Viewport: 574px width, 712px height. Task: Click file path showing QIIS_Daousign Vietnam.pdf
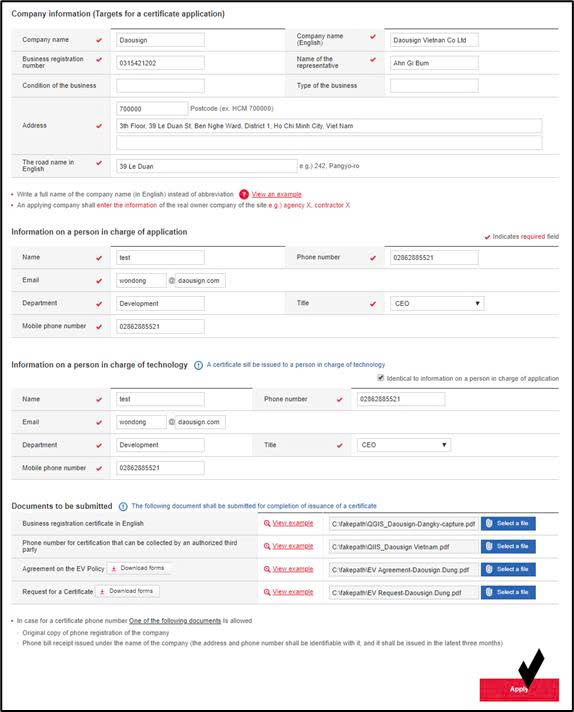[x=404, y=547]
